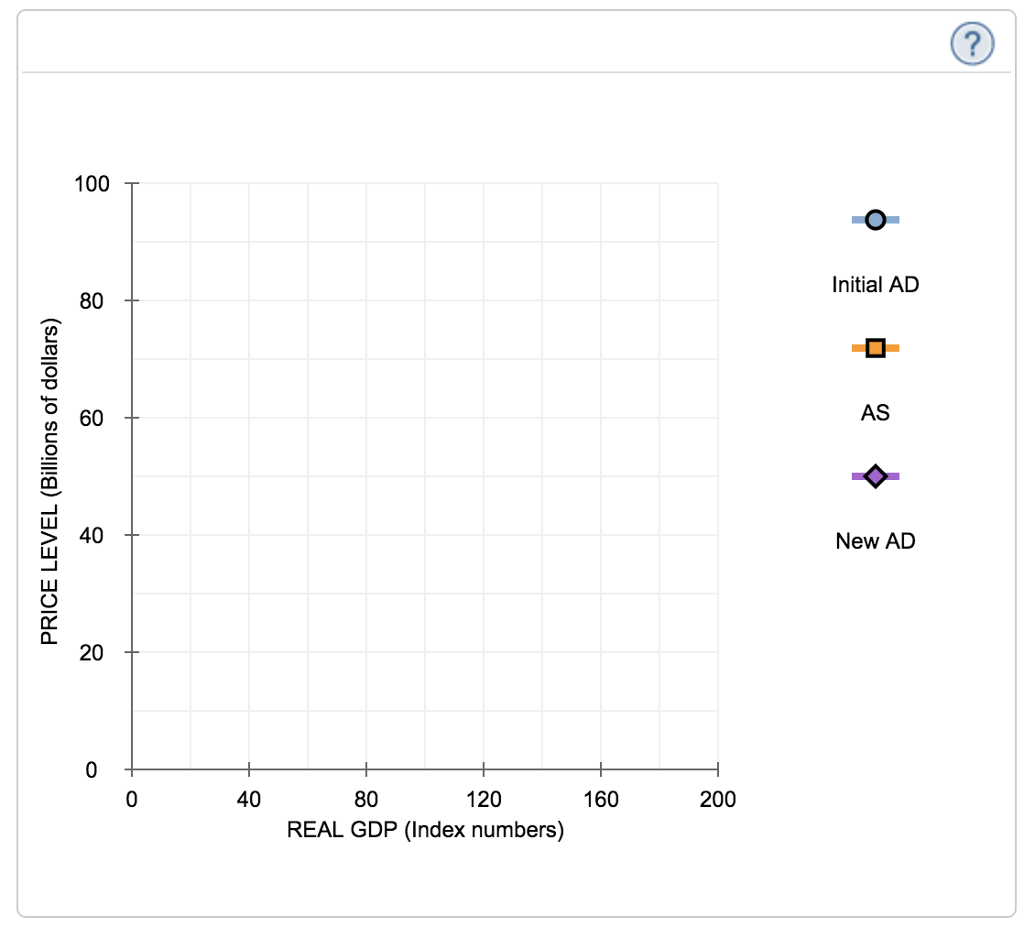
Task: Select the Initial AD legend label
Action: click(x=874, y=284)
